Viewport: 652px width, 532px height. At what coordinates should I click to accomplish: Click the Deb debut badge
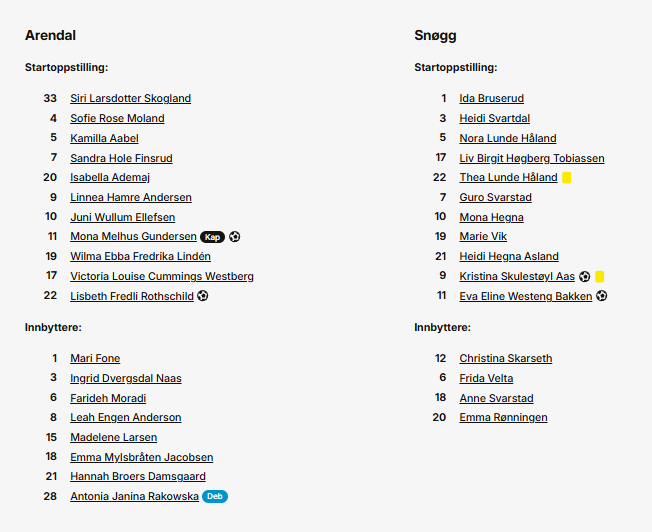click(x=215, y=496)
